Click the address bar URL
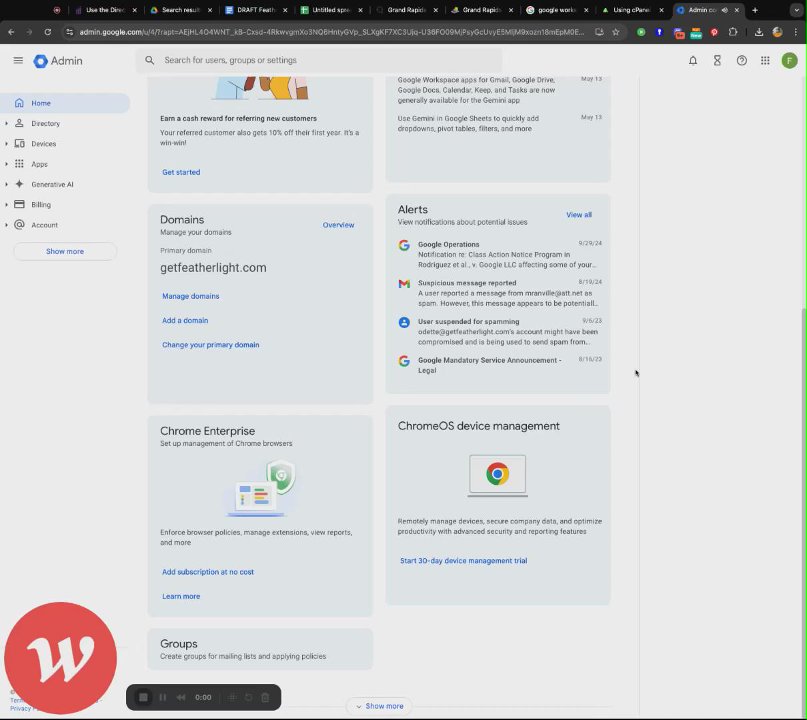807x720 pixels. (x=332, y=32)
